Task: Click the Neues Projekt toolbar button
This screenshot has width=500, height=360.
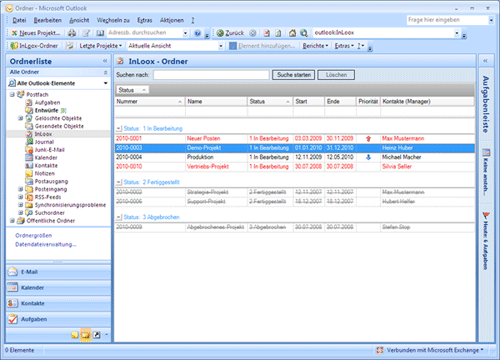Action: 36,33
